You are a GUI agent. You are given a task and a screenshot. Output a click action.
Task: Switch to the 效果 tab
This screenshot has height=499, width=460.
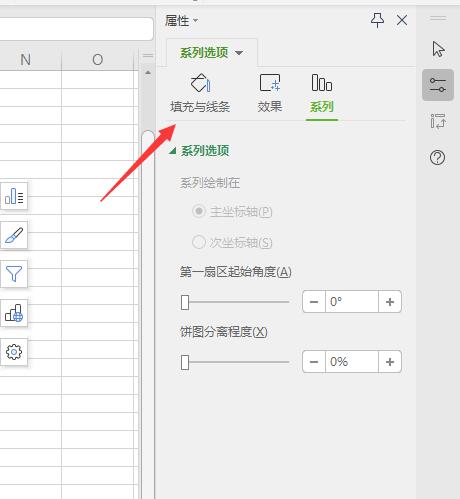click(x=270, y=94)
